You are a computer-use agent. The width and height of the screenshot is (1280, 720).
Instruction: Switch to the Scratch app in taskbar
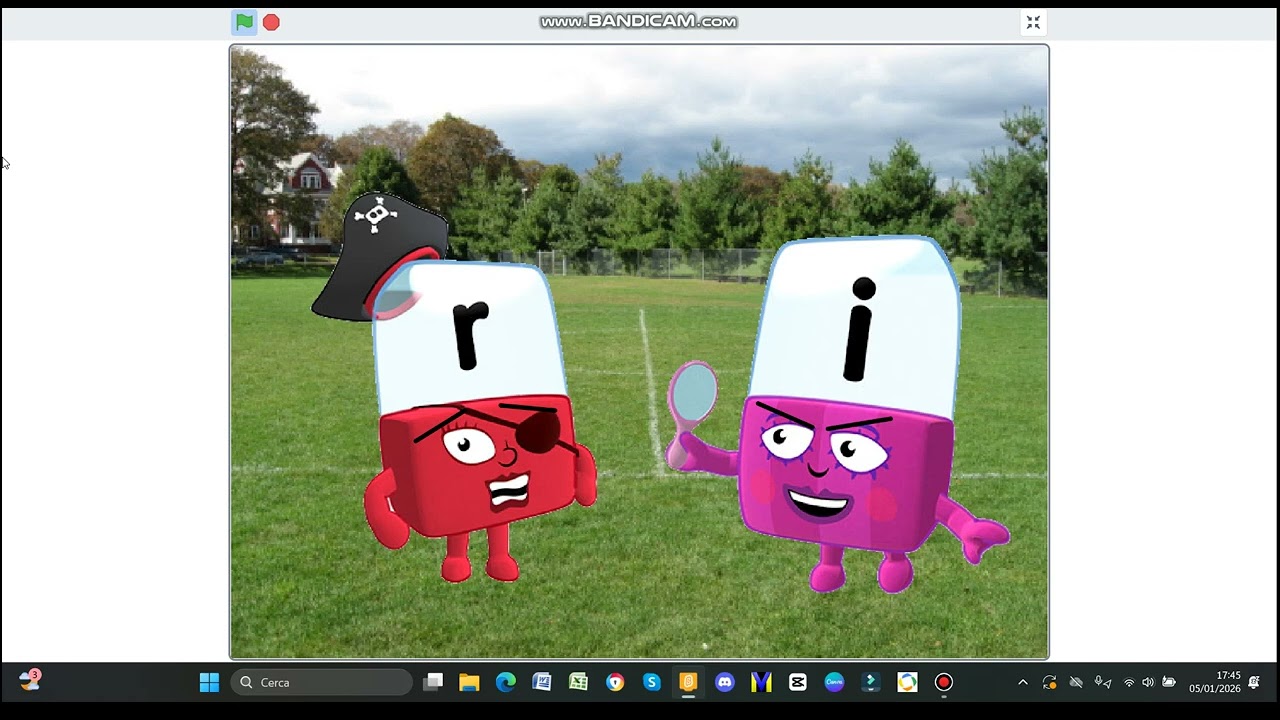pos(688,682)
